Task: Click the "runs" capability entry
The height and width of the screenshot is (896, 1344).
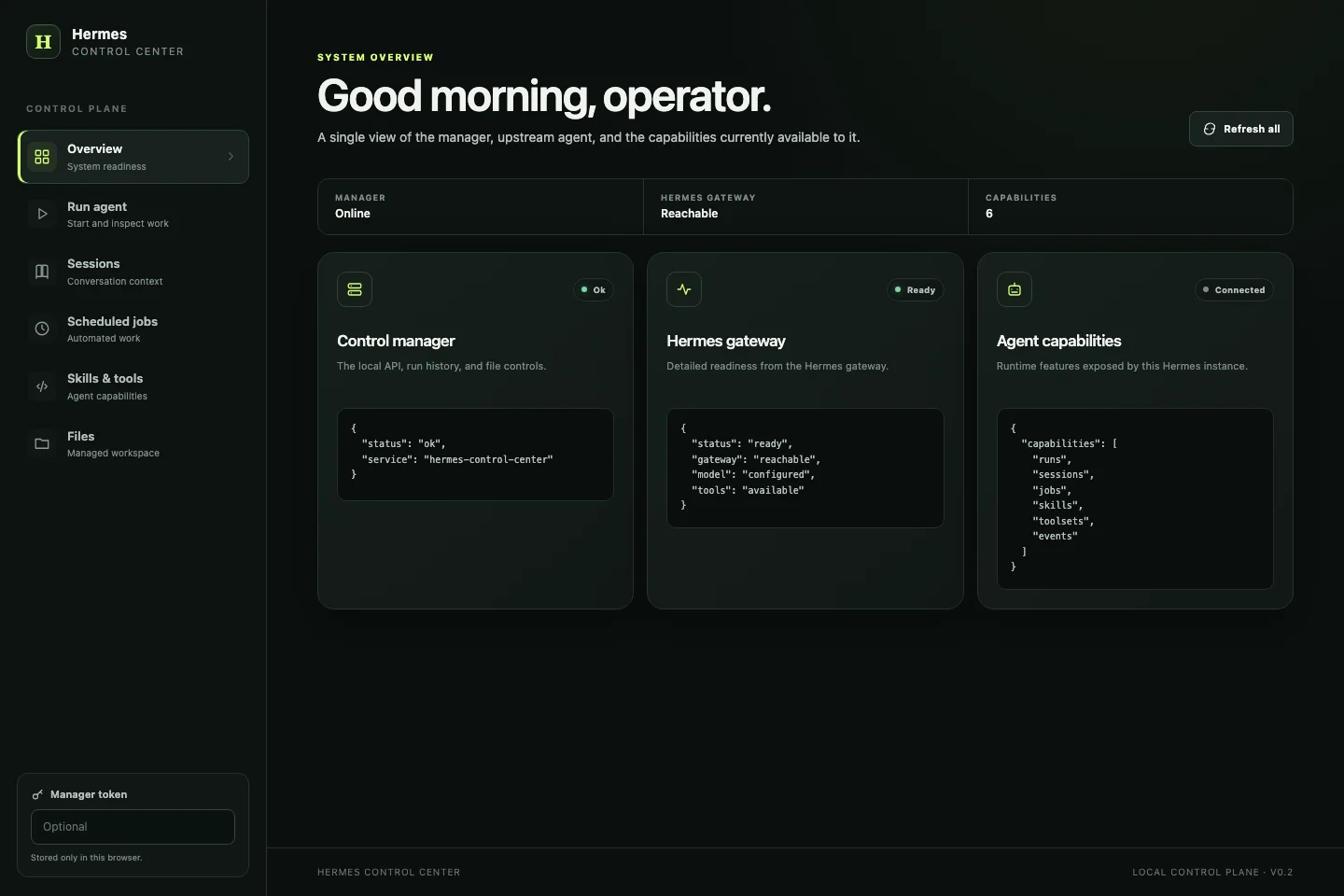Action: (1052, 459)
